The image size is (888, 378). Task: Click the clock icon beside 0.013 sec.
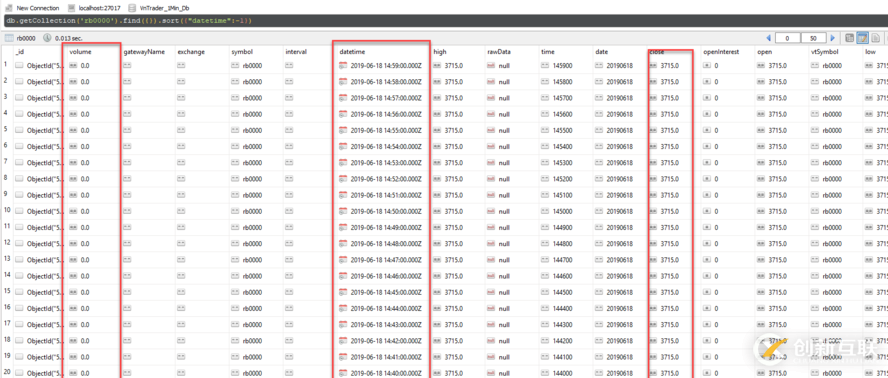point(47,38)
